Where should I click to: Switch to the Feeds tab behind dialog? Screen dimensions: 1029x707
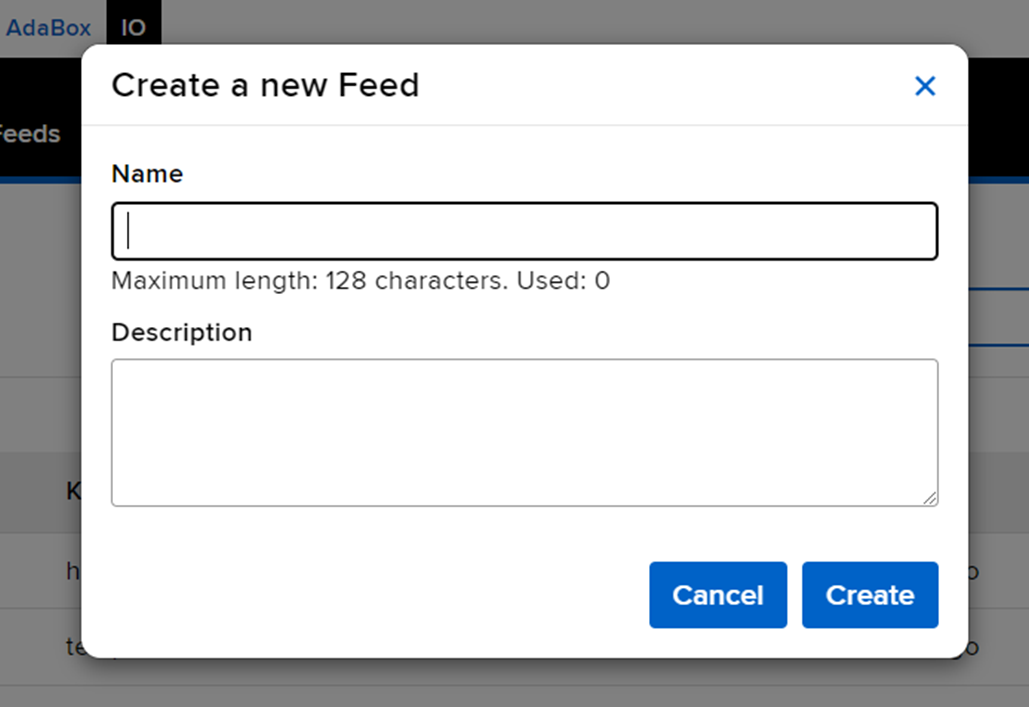(x=30, y=134)
